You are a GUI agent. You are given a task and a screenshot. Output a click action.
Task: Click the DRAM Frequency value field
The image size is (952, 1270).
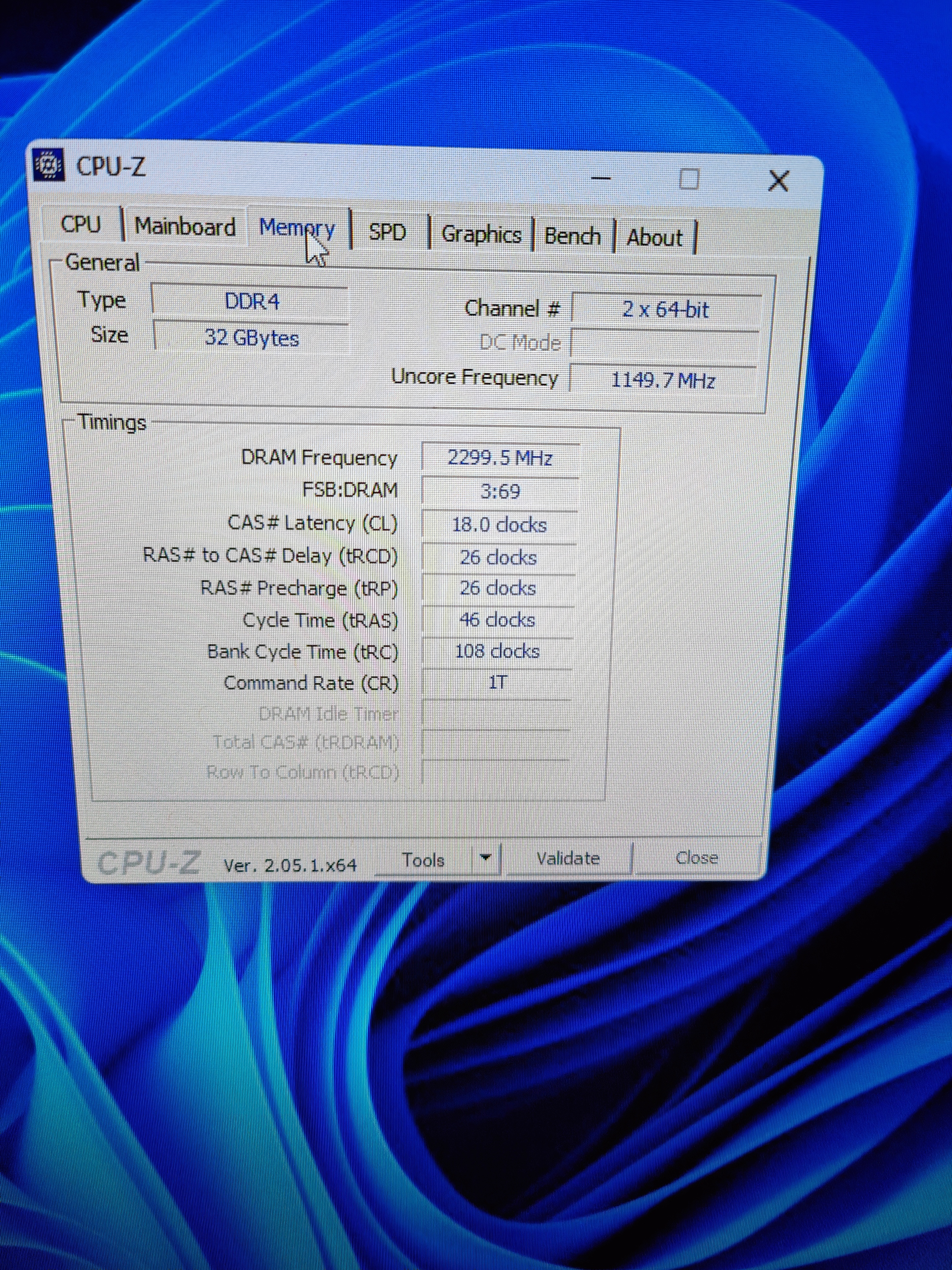pyautogui.click(x=499, y=458)
